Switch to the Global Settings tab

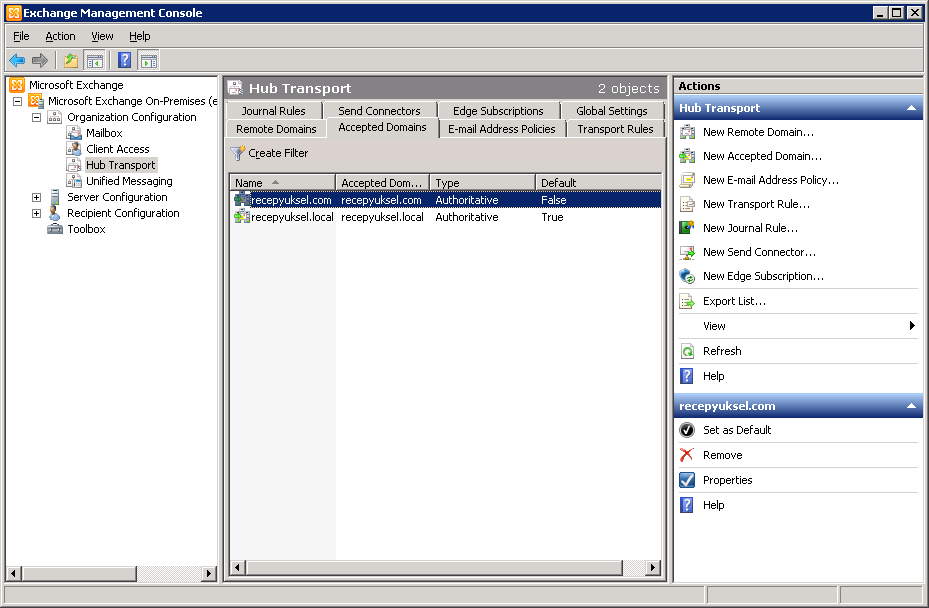[x=612, y=111]
